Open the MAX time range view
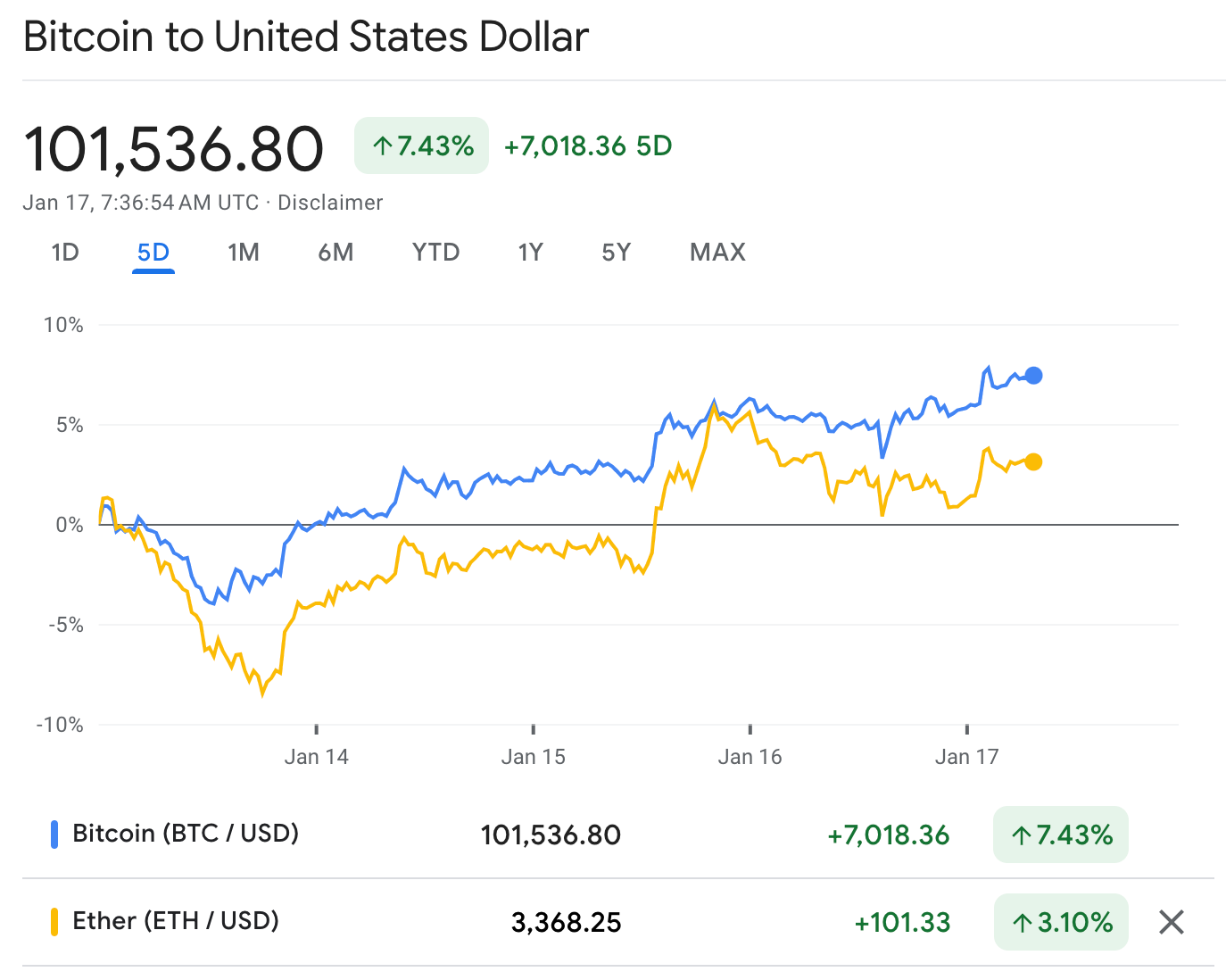Screen dimensions: 1226x980 717,253
